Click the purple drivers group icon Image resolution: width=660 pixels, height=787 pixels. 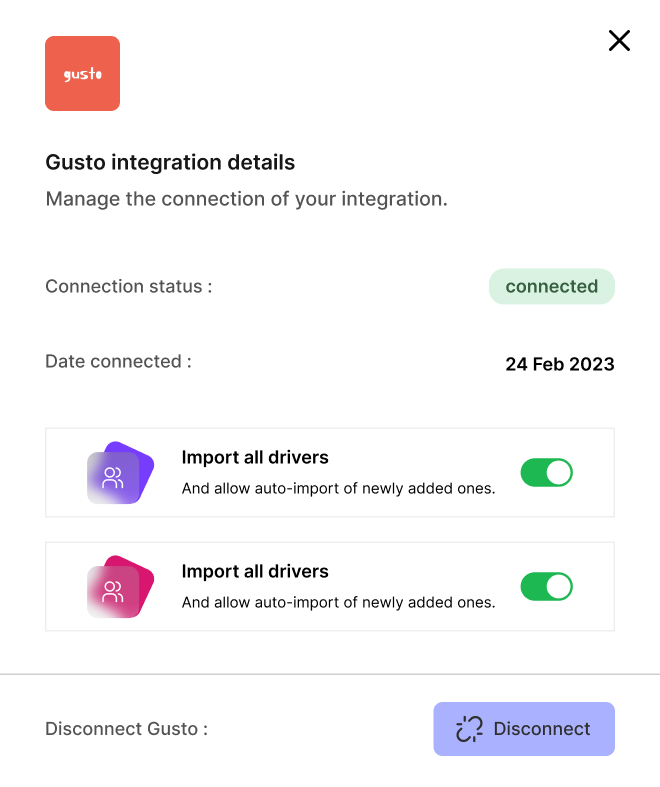(x=120, y=473)
